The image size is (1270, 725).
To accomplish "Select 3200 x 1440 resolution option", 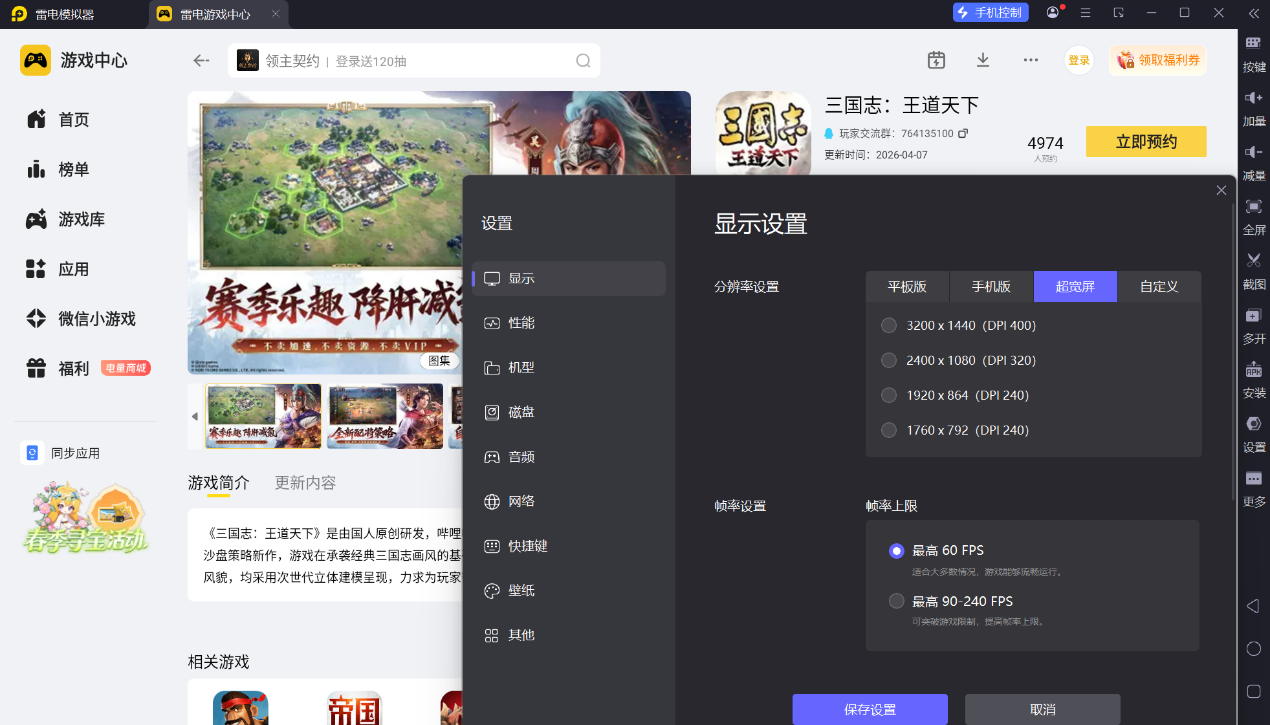I will coord(889,325).
